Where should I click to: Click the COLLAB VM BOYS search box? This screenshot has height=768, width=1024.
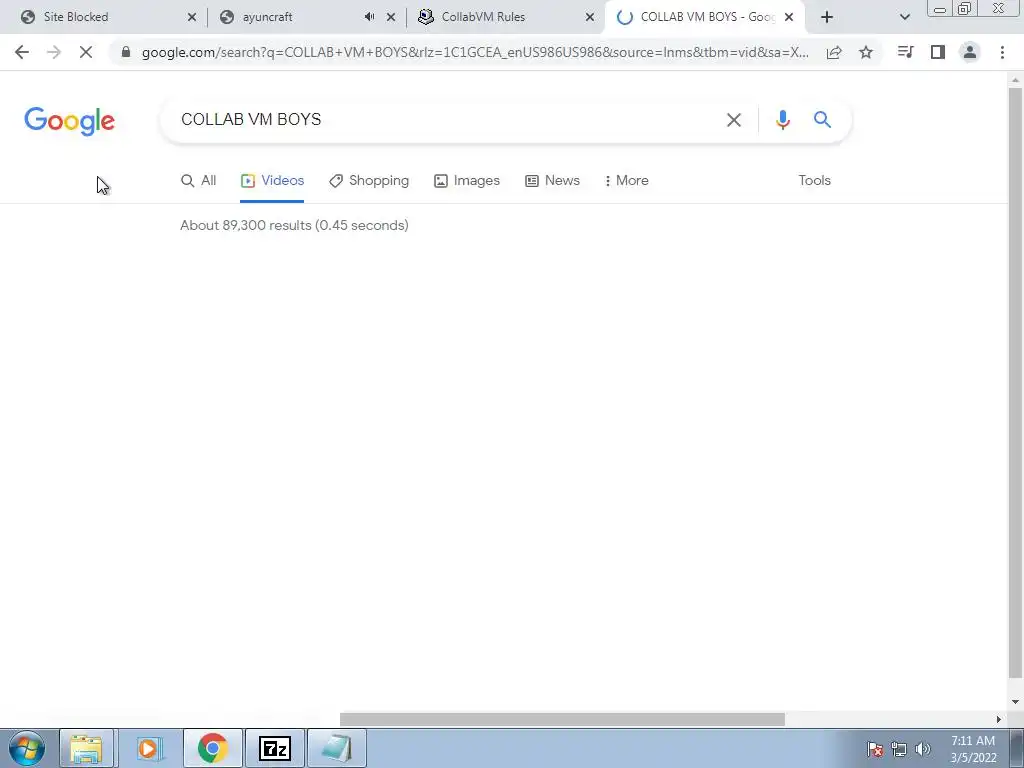pos(444,120)
